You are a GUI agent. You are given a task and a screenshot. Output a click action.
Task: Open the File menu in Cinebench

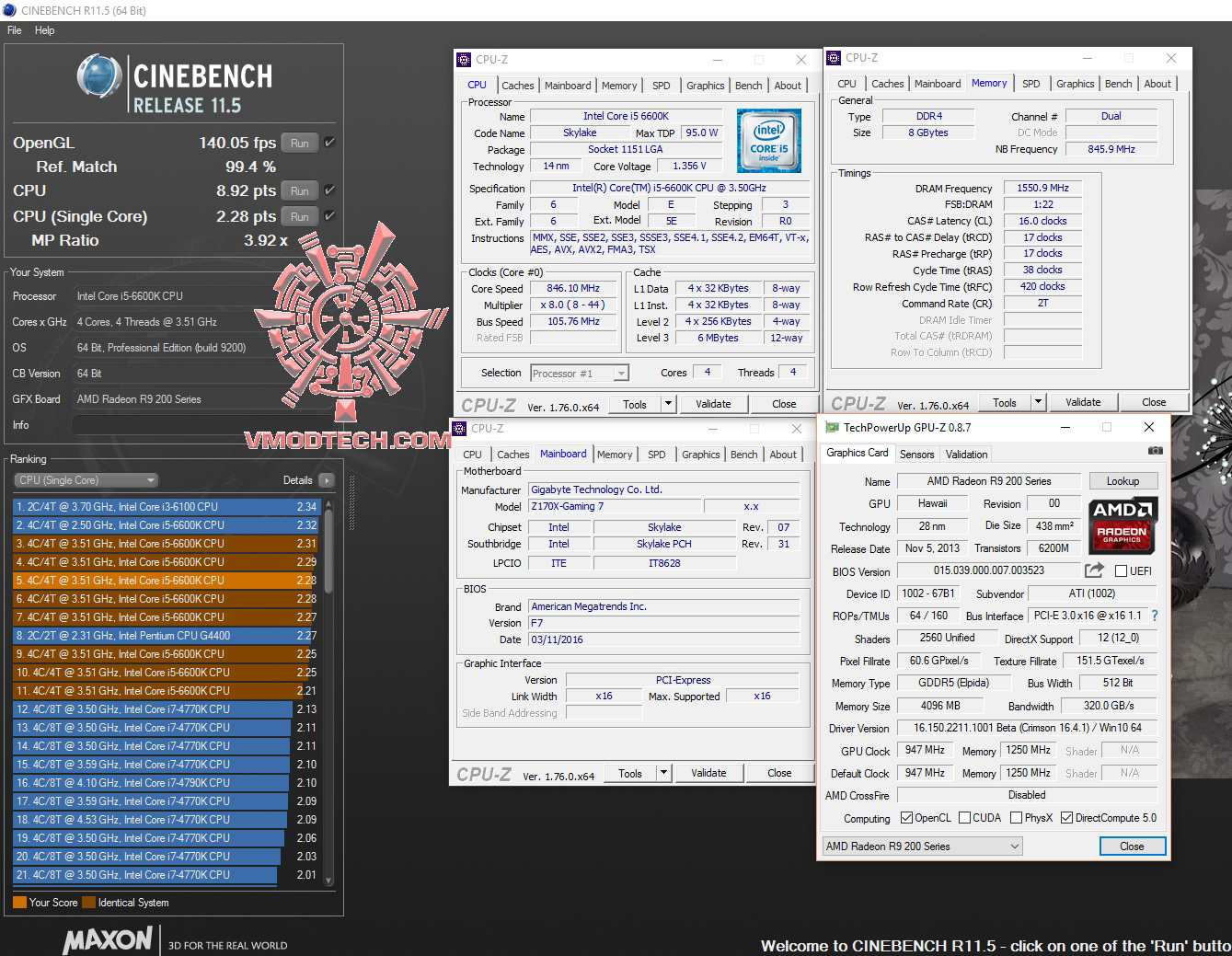(x=15, y=30)
